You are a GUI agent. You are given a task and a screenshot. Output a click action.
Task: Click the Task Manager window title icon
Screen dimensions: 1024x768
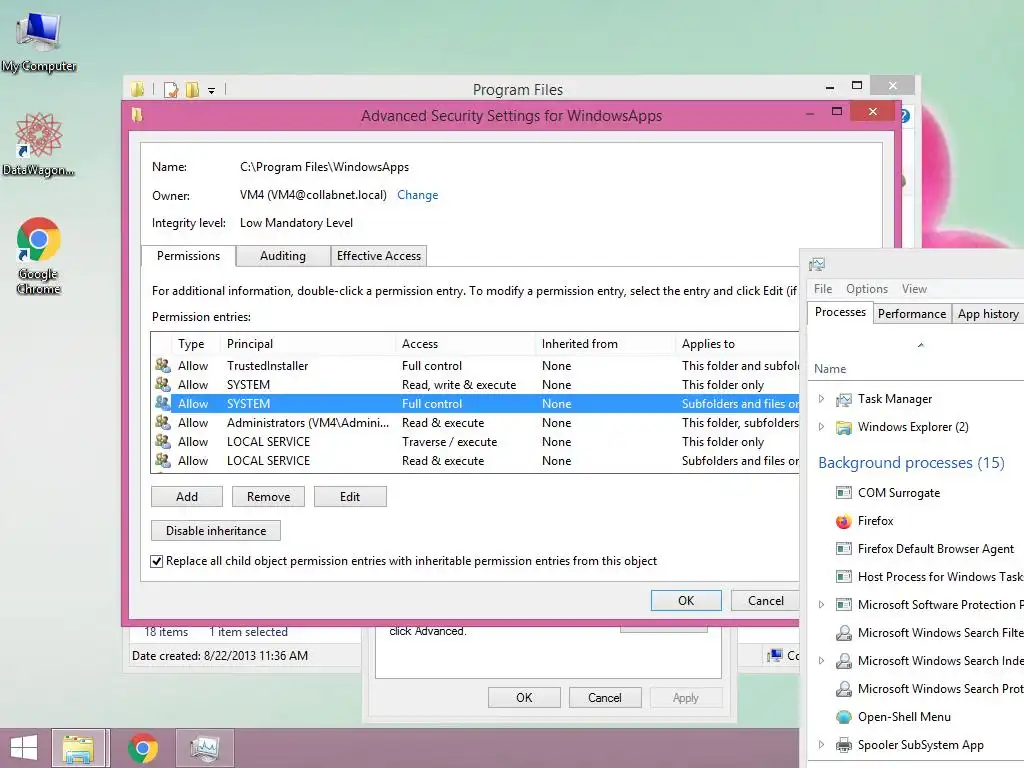(817, 264)
